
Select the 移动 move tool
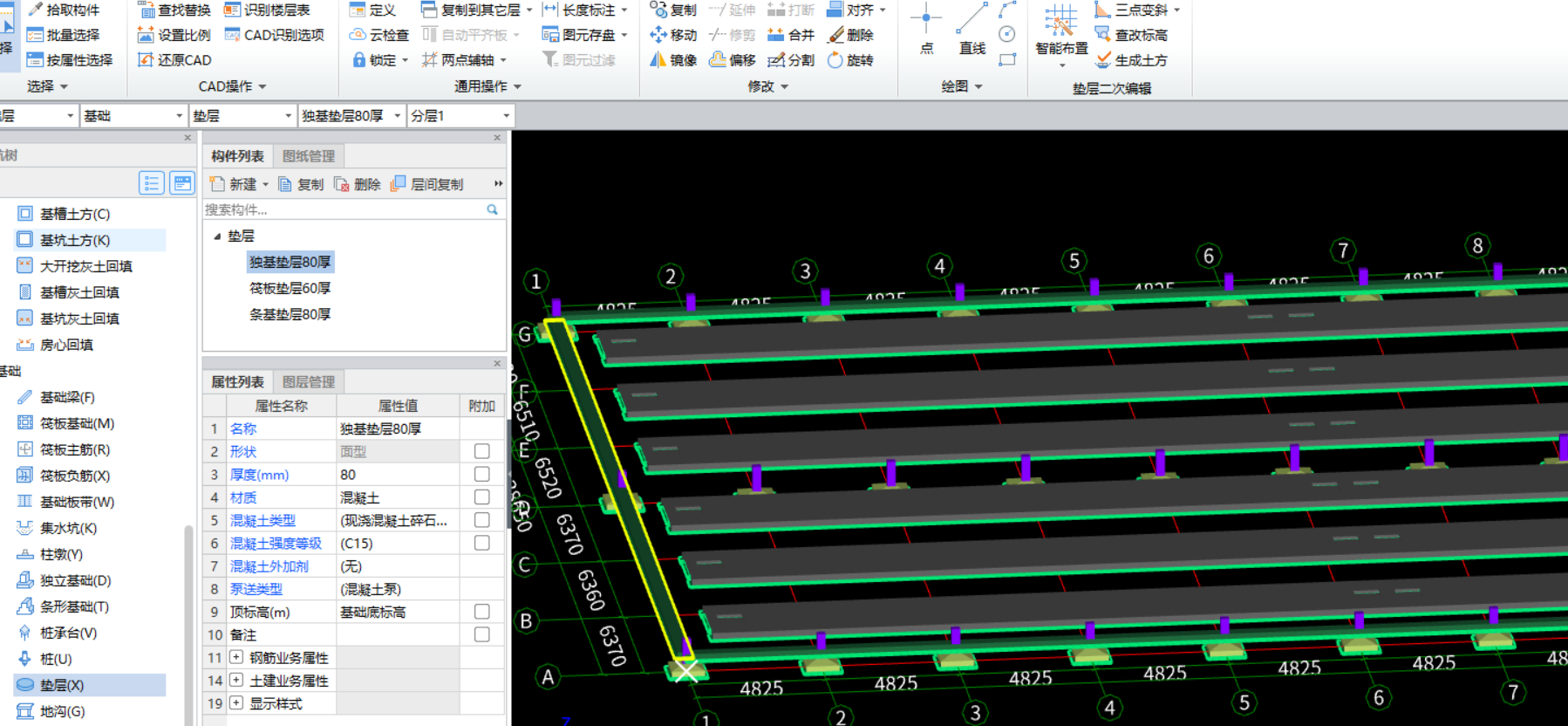point(673,35)
